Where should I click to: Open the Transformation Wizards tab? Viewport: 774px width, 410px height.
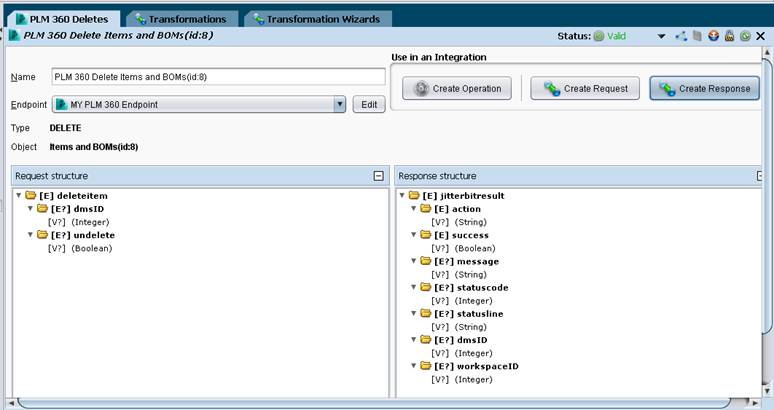[318, 19]
